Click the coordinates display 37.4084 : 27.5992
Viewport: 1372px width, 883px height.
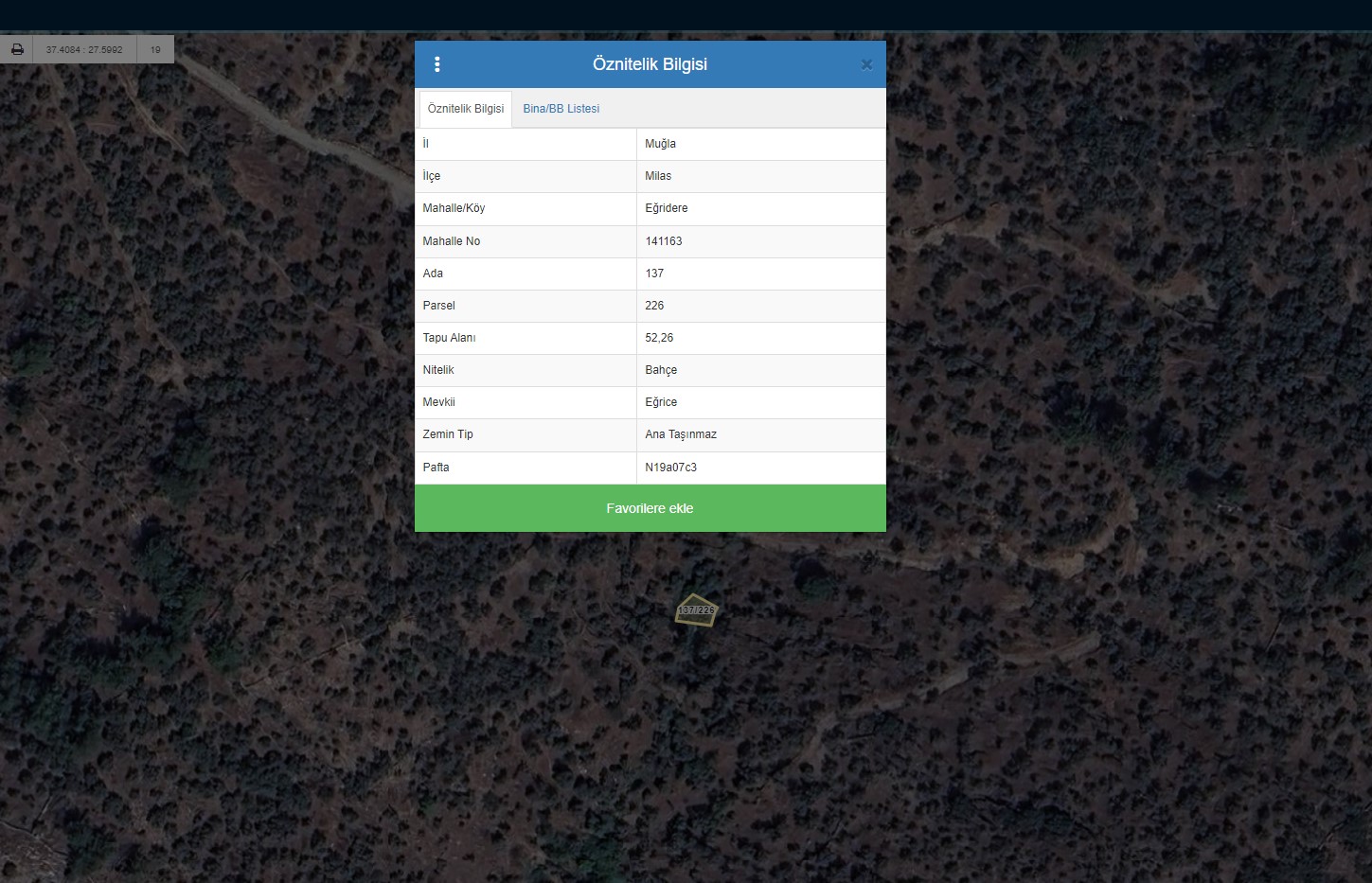[x=84, y=49]
